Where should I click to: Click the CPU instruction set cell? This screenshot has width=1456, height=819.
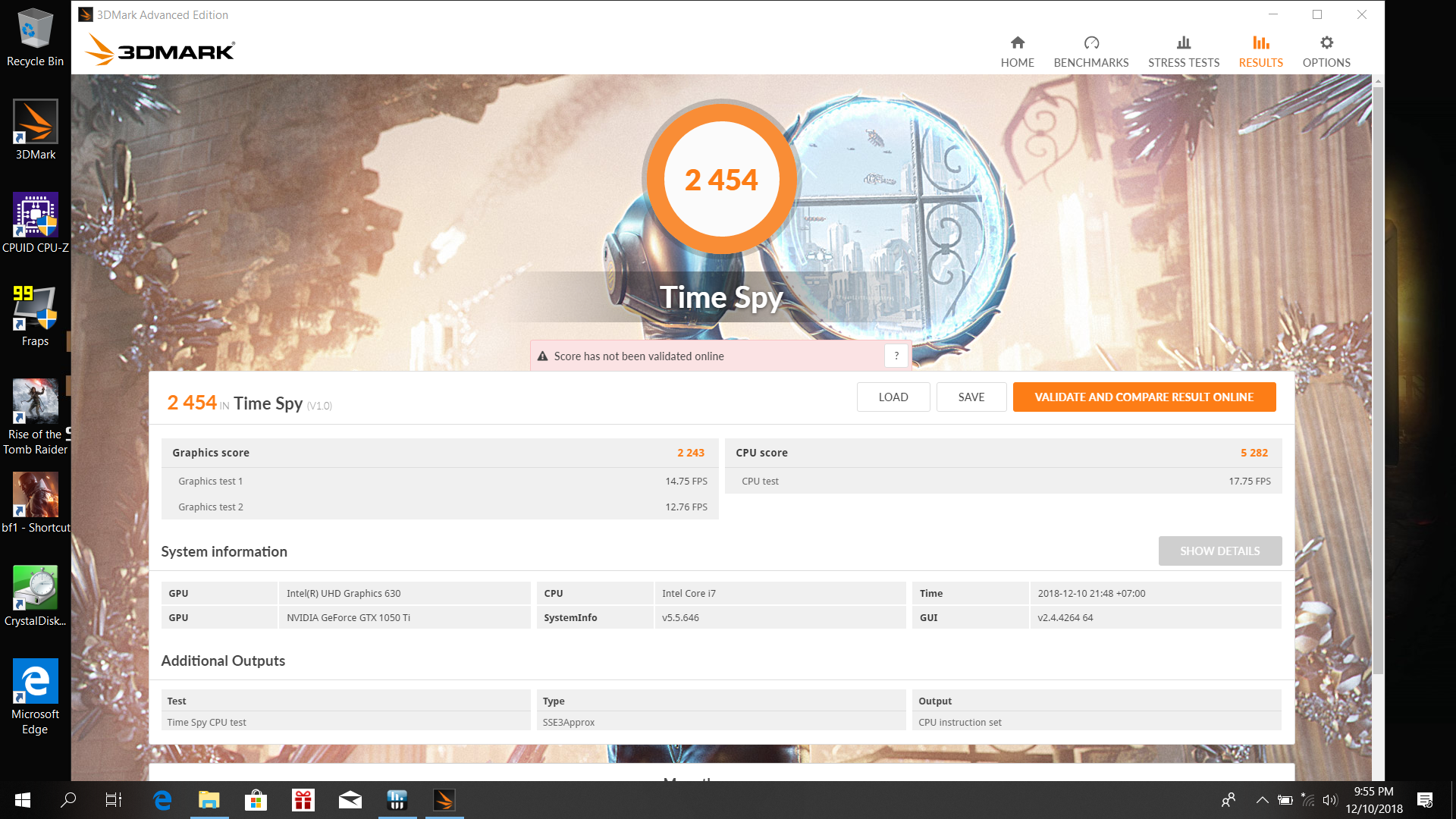[x=960, y=722]
